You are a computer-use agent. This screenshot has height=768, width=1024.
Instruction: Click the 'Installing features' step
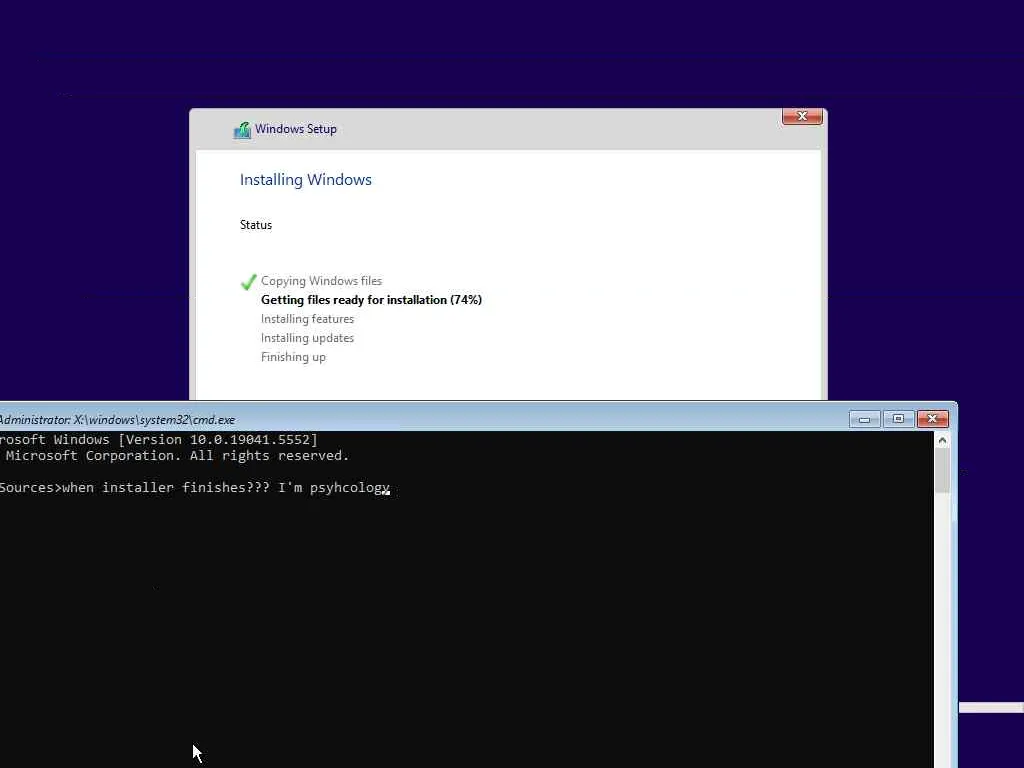pyautogui.click(x=308, y=319)
